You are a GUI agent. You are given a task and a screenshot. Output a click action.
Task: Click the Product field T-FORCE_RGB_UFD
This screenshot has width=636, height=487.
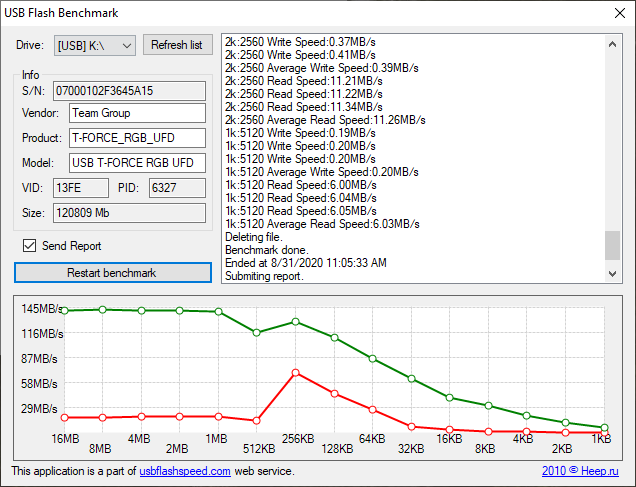137,138
